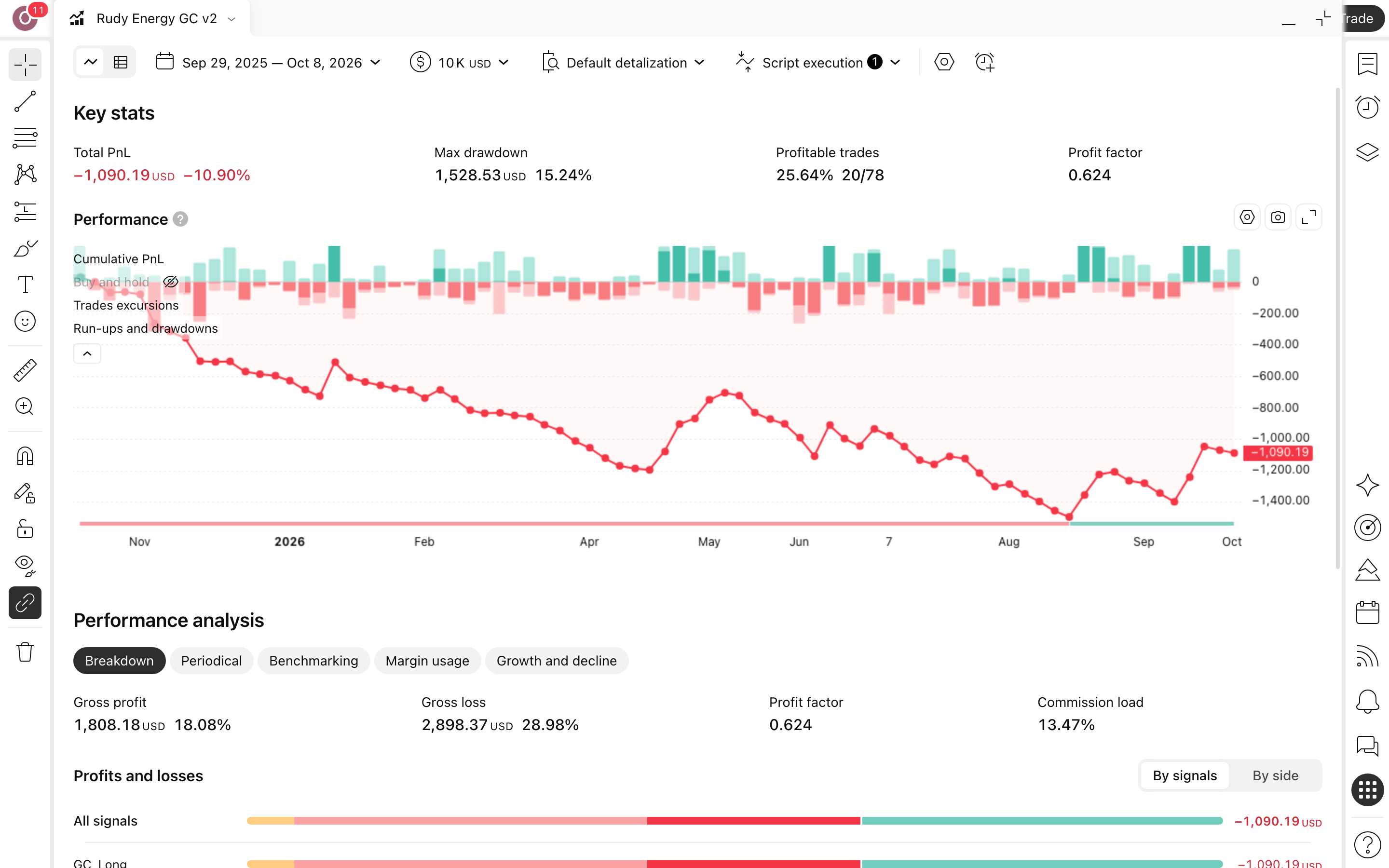1389x868 pixels.
Task: Select the brush drawing tool
Action: pyautogui.click(x=25, y=248)
